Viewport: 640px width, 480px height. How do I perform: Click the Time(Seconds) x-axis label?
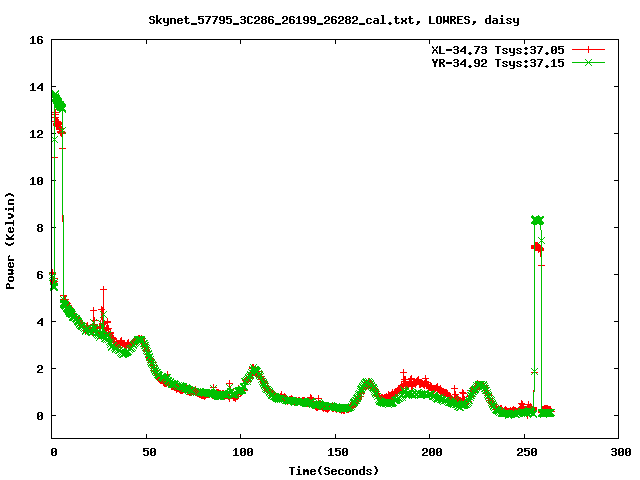pos(335,470)
